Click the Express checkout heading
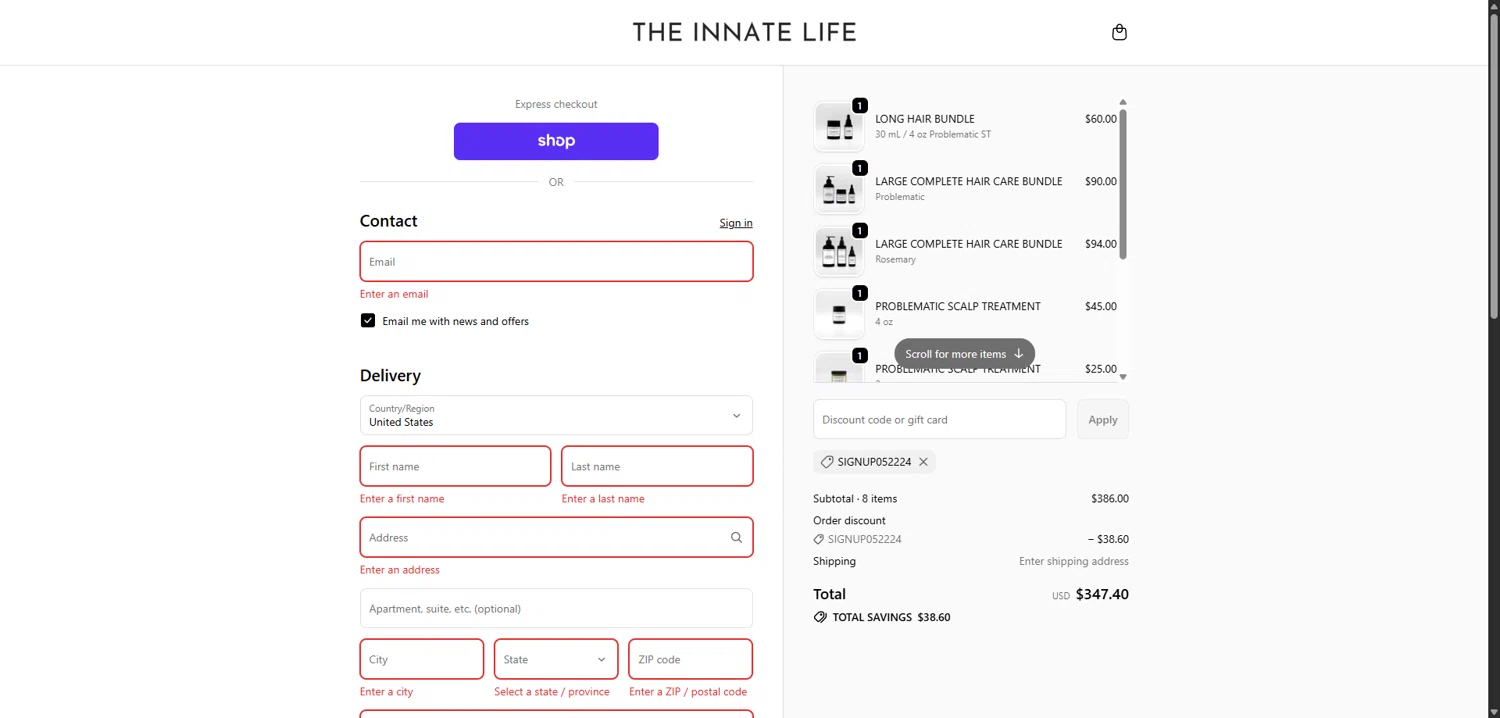 pos(556,104)
